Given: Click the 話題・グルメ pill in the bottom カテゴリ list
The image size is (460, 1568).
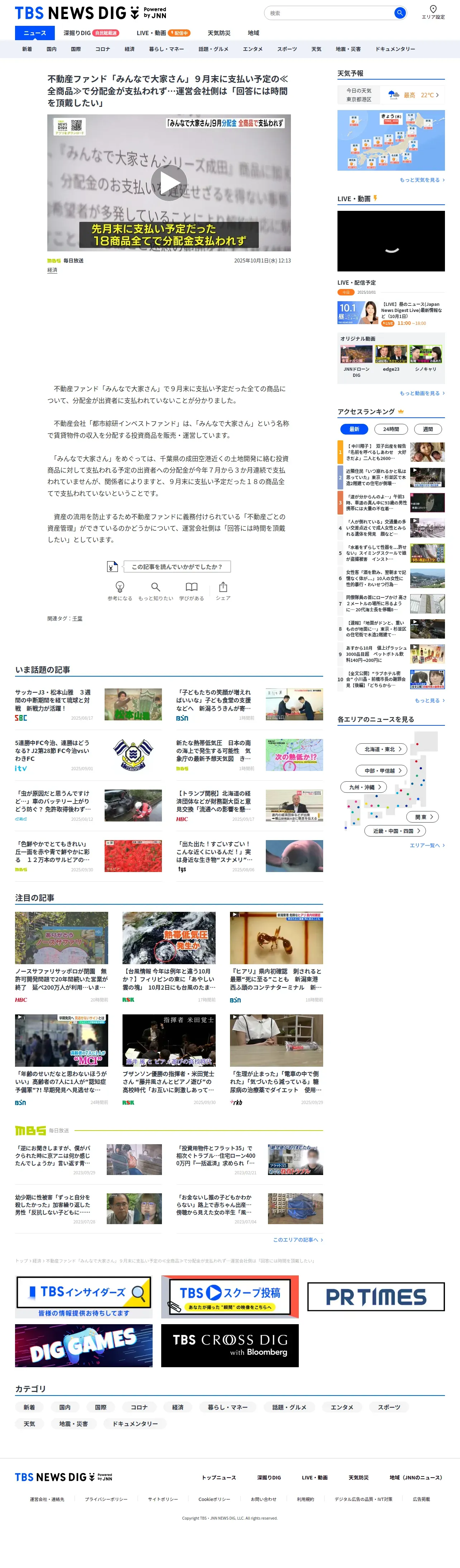Looking at the screenshot, I should [289, 1407].
